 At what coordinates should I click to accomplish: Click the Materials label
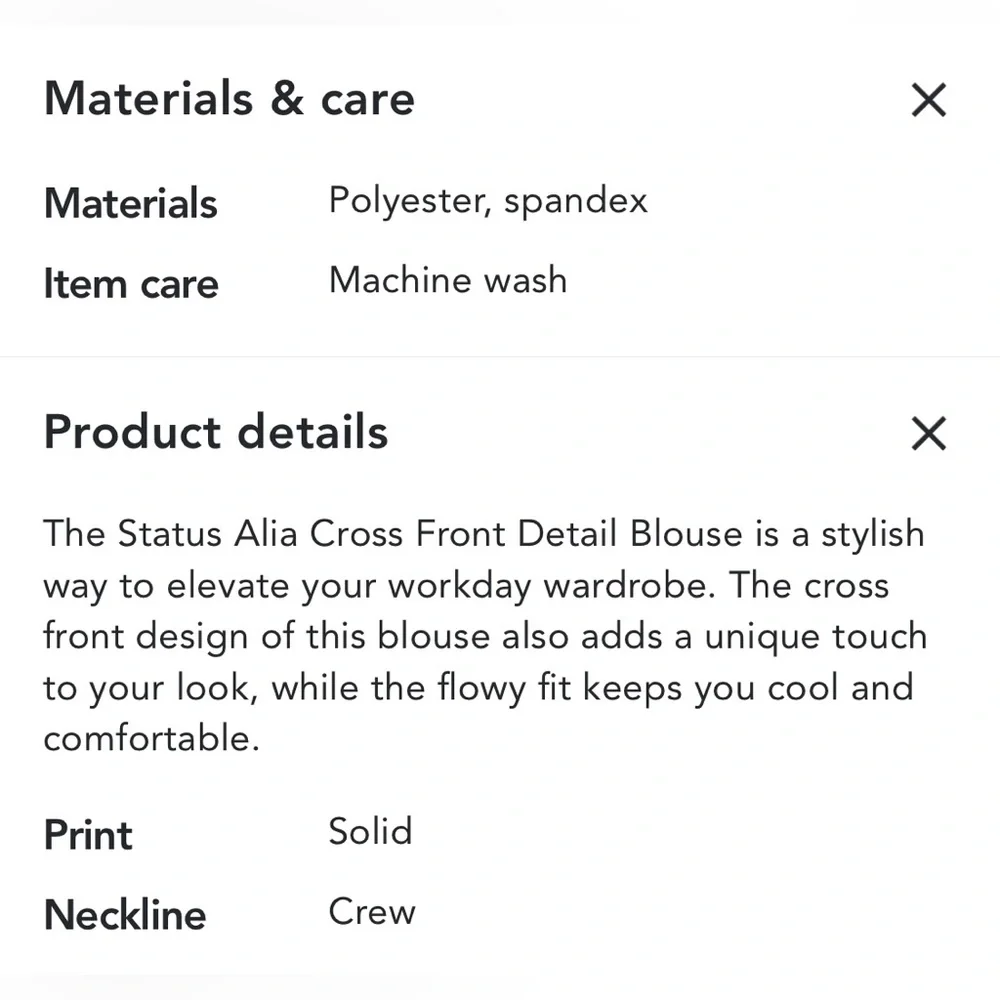click(131, 204)
